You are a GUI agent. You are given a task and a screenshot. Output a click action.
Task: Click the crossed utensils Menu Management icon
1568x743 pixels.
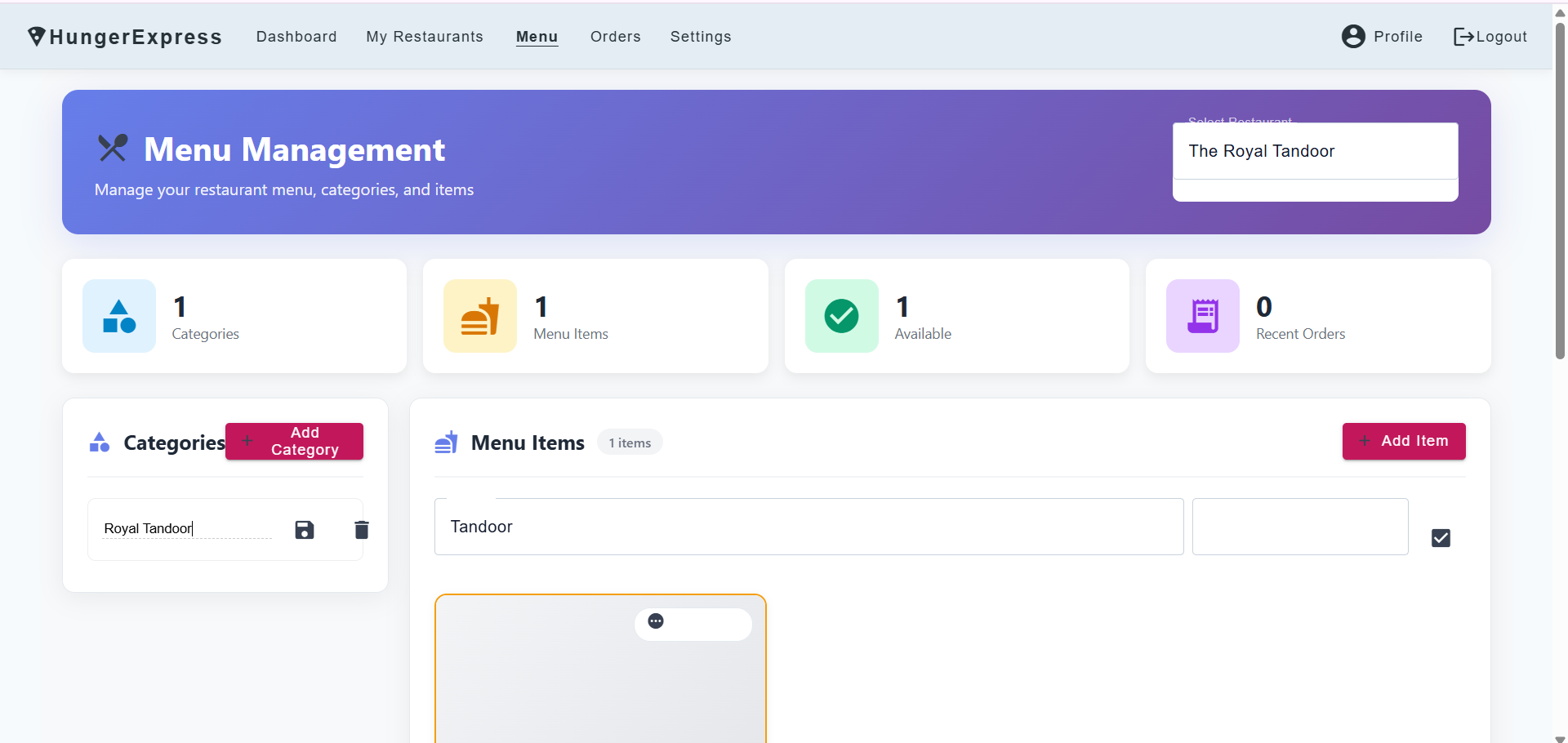(113, 149)
